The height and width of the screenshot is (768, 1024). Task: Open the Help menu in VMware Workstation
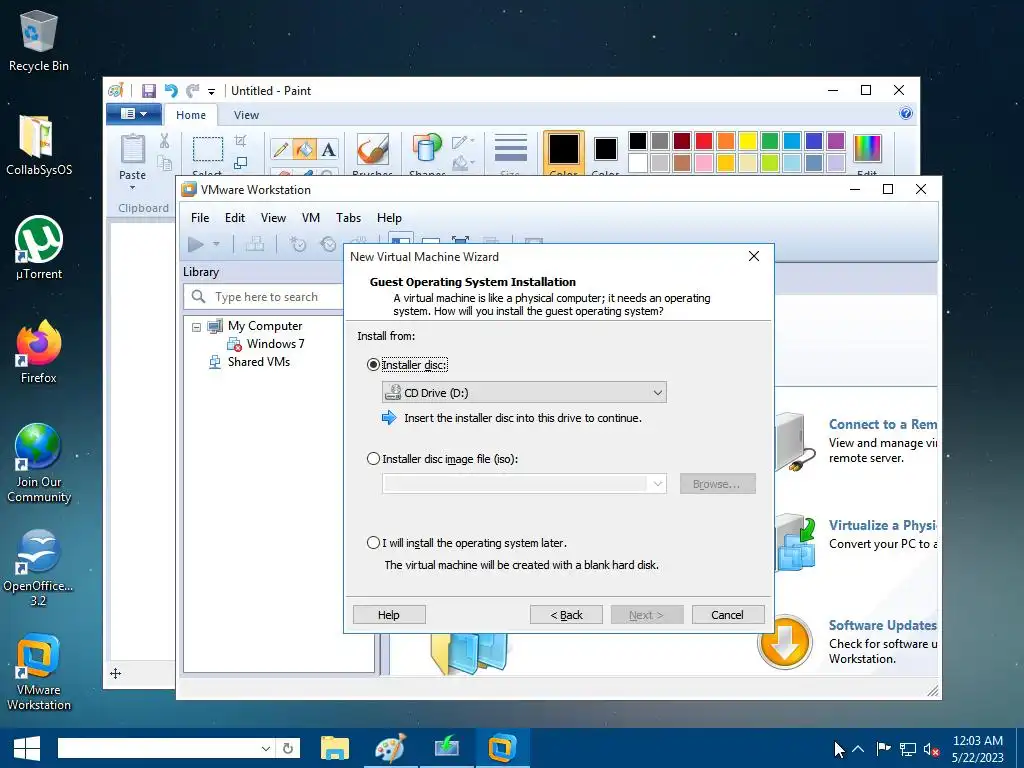tap(389, 218)
